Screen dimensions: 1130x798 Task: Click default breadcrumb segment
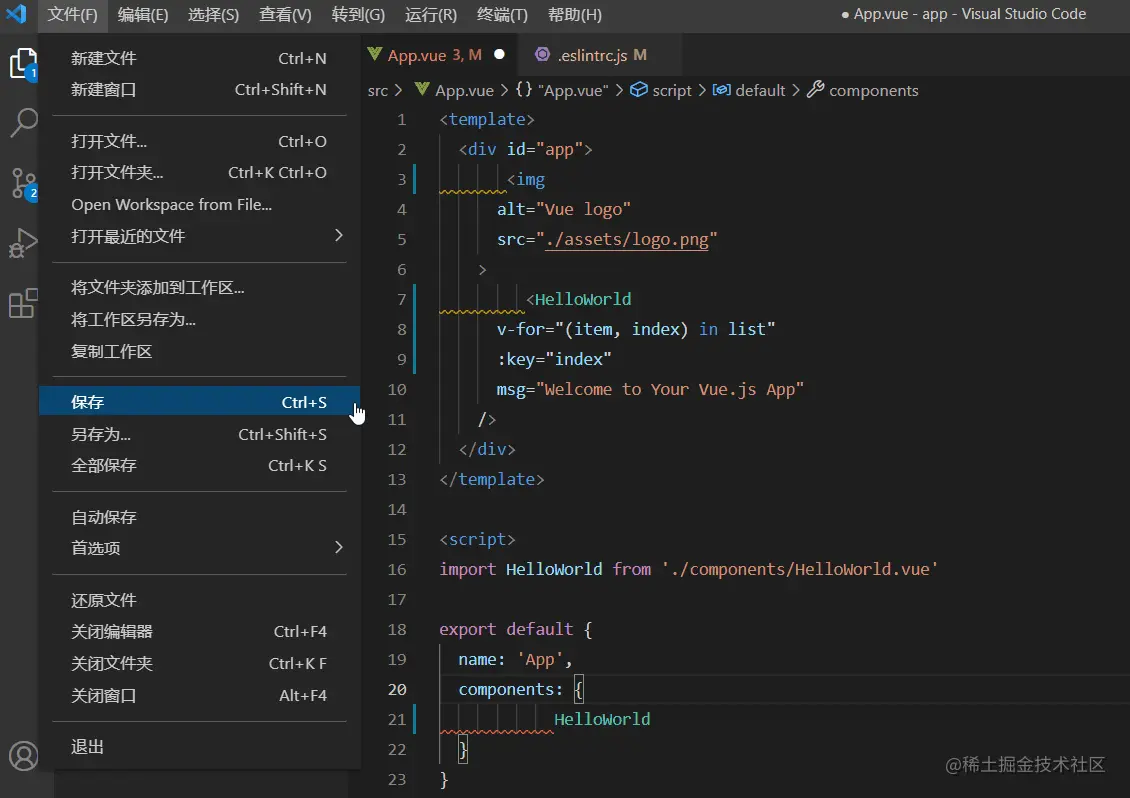click(x=760, y=91)
